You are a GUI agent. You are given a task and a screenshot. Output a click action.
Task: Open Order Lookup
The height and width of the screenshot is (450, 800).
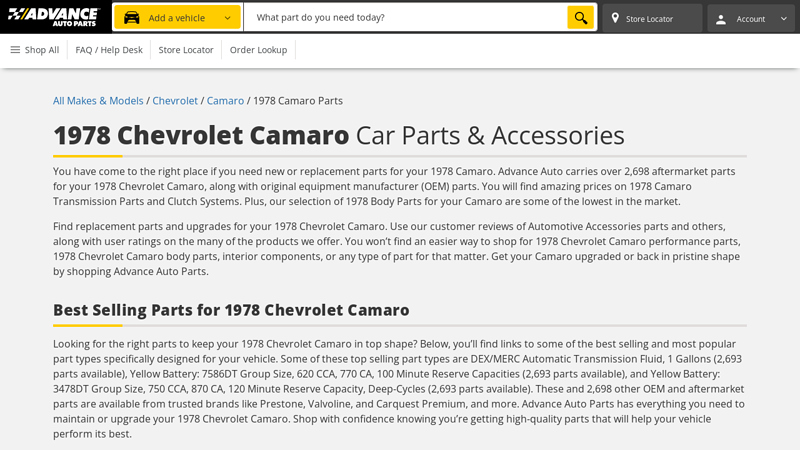(258, 50)
